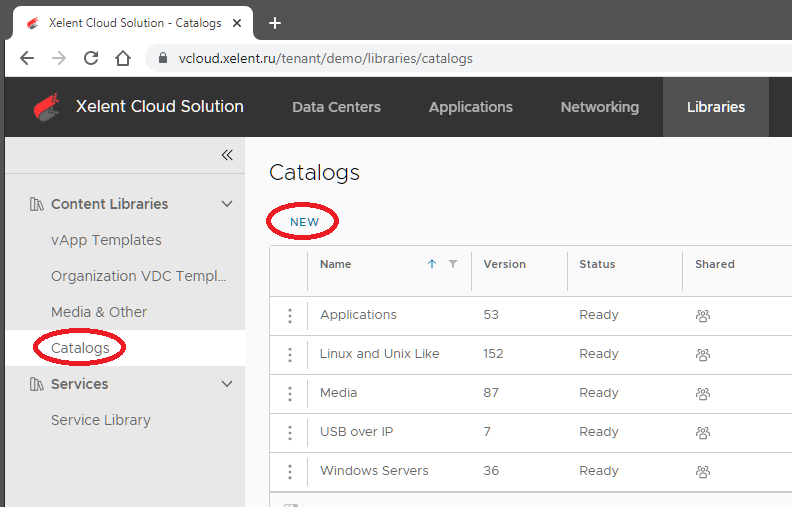
Task: Collapse the sidebar with double-chevron icon
Action: (227, 155)
